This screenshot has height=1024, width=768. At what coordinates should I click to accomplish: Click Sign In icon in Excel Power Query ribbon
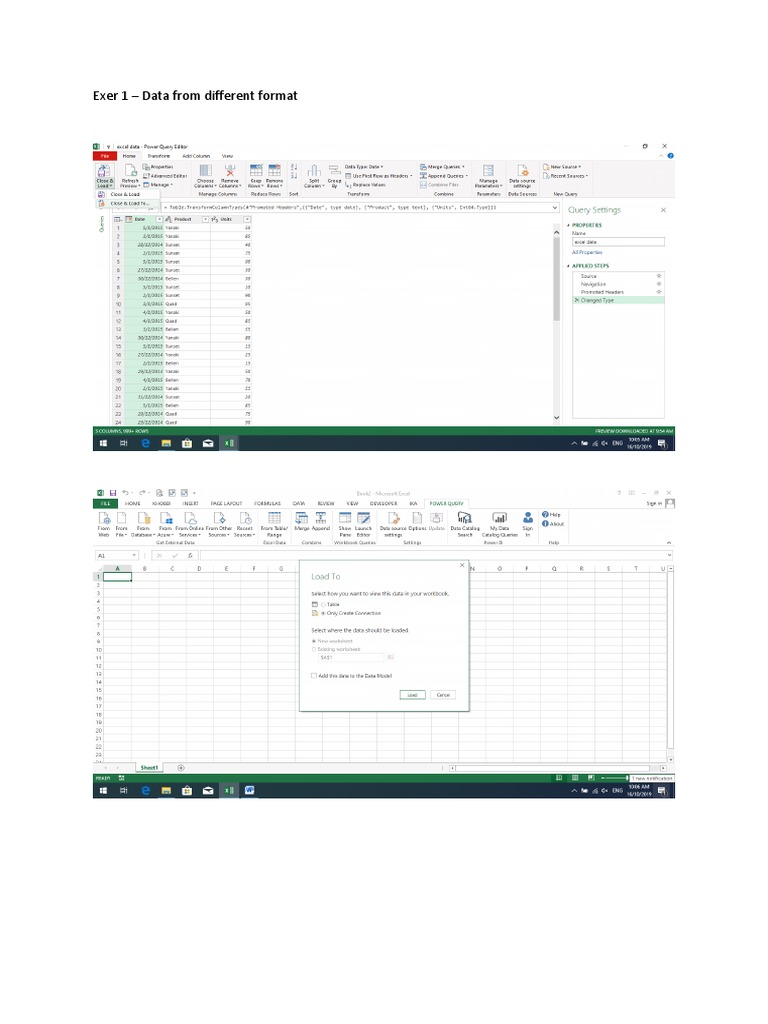coord(528,518)
